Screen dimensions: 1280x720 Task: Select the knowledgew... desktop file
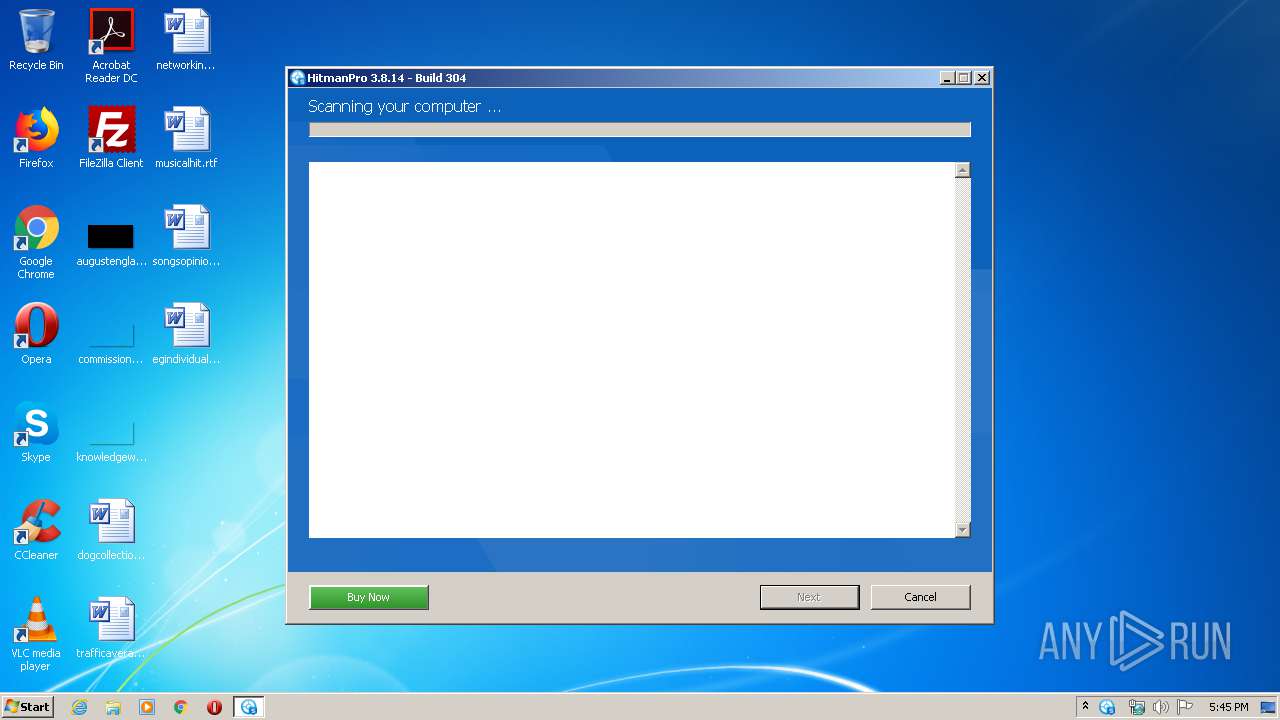[x=111, y=440]
